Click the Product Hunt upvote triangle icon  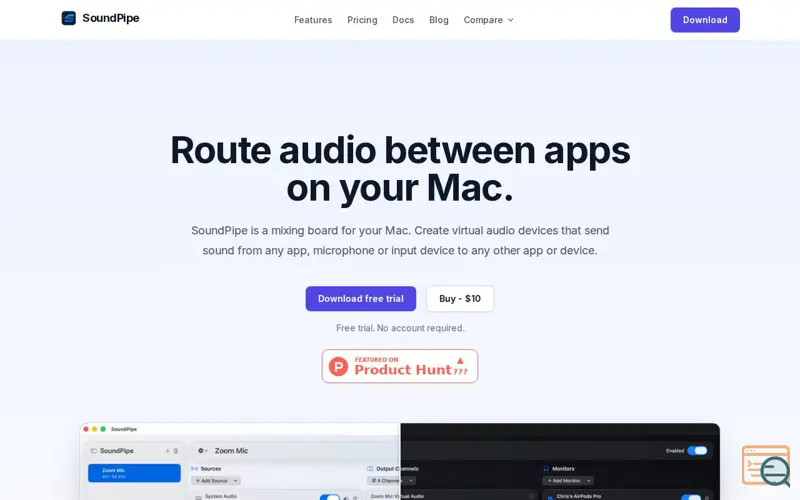[460, 361]
